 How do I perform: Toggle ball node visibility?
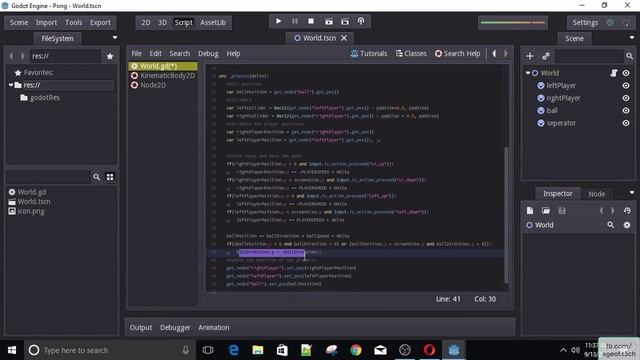[626, 111]
